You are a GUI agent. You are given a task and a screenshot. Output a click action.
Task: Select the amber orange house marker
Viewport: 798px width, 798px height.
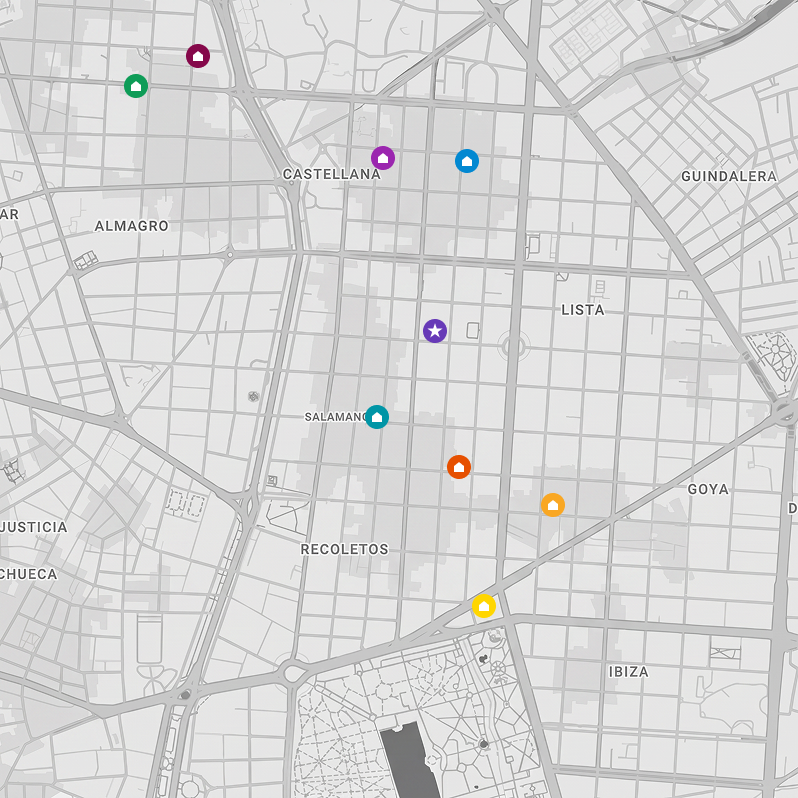click(x=553, y=505)
